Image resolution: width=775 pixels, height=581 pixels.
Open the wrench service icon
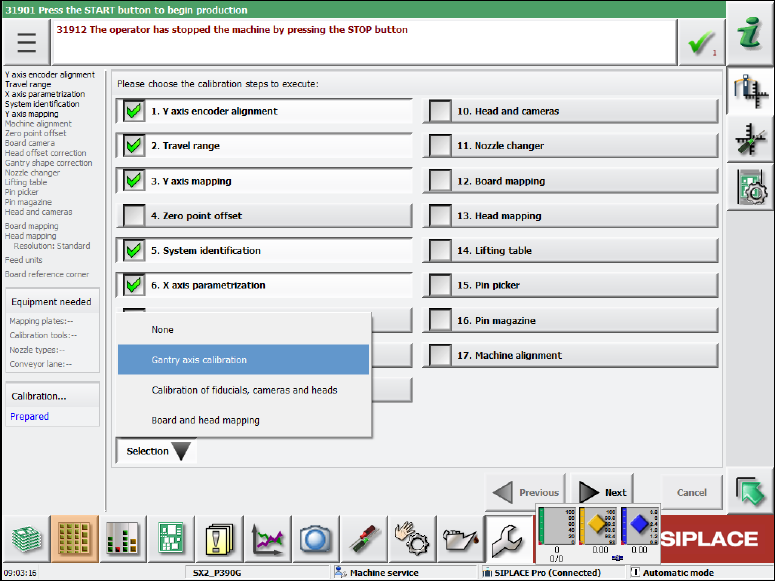pyautogui.click(x=509, y=538)
